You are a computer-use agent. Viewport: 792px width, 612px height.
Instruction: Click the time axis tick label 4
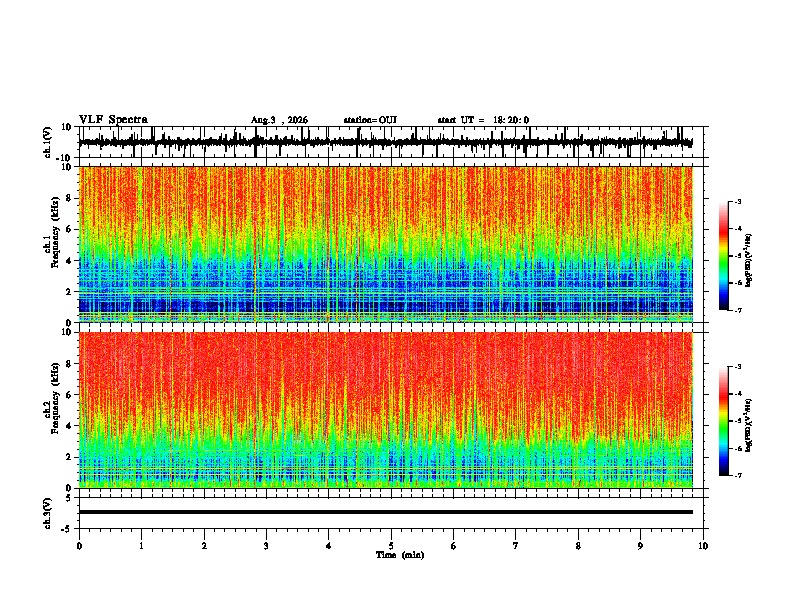click(329, 546)
